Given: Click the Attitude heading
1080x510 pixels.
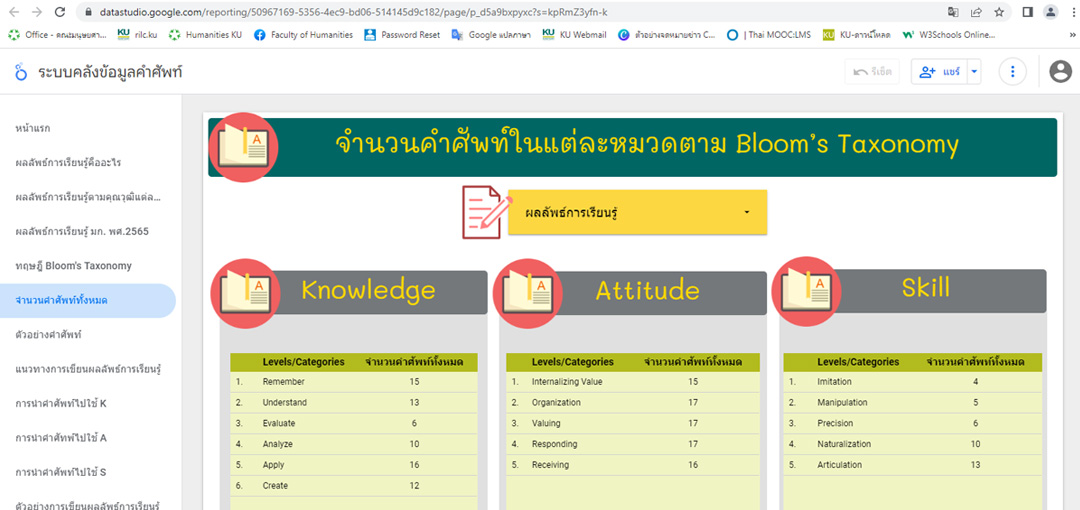Looking at the screenshot, I should (647, 290).
